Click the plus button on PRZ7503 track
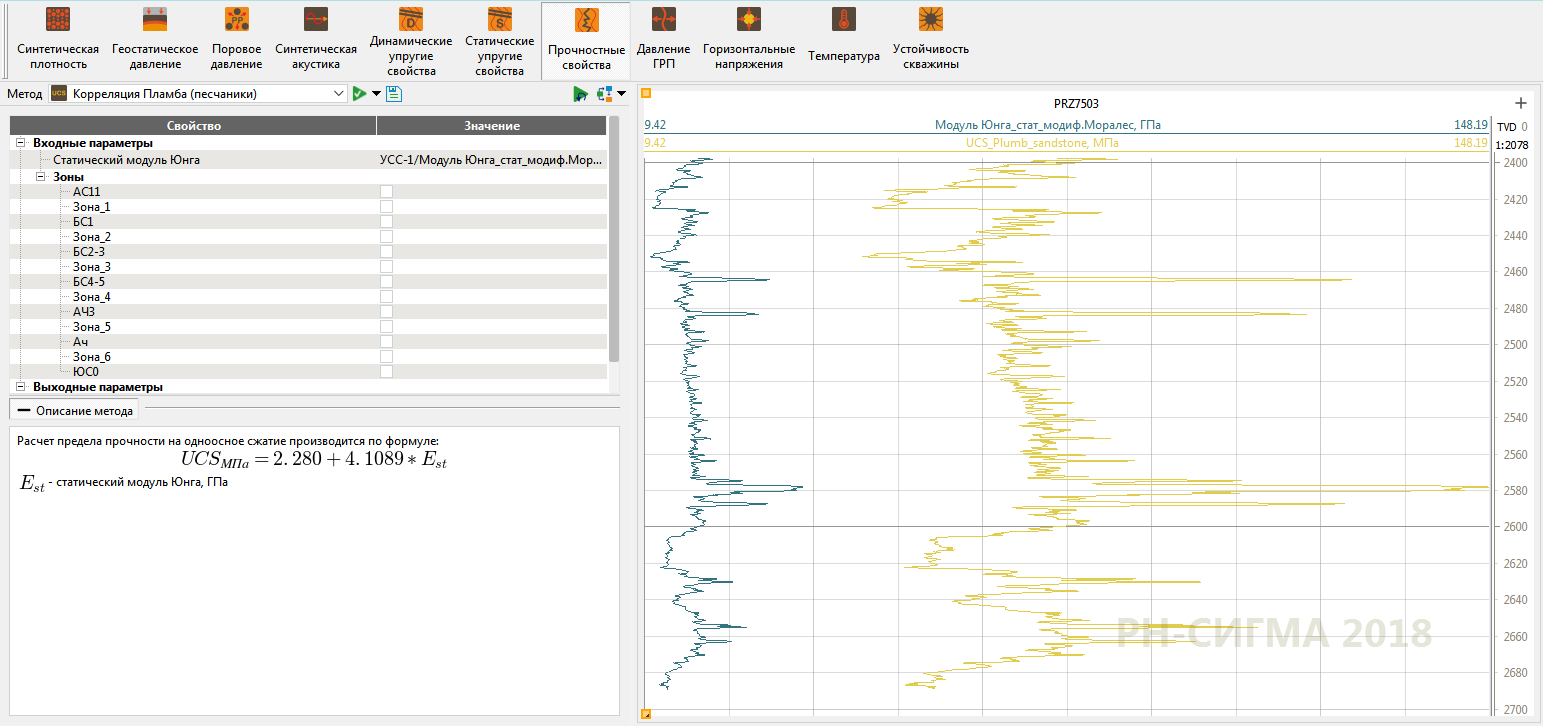 point(1521,103)
